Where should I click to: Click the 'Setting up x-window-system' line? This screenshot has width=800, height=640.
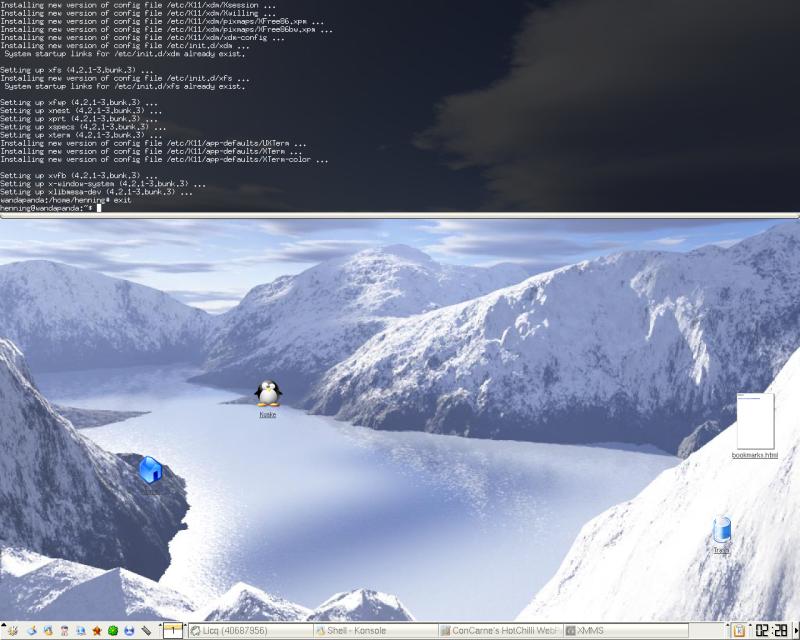103,184
